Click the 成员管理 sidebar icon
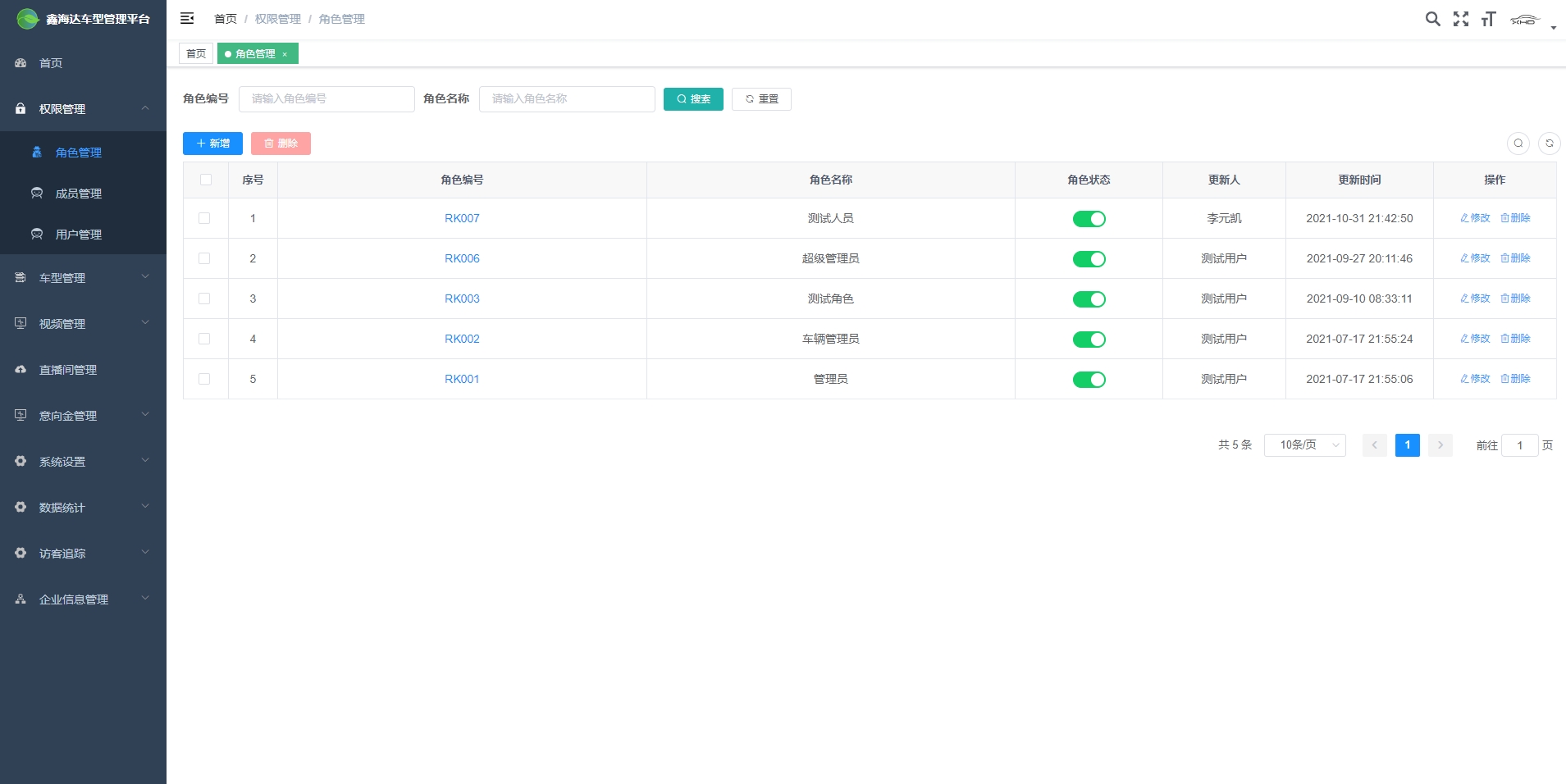Image resolution: width=1566 pixels, height=784 pixels. pos(37,194)
